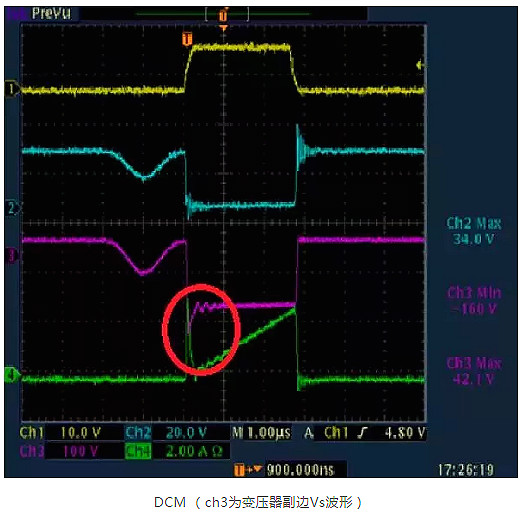Click the green Ch4 ground reference marker
Screen dimensions: 521x512
[12, 376]
